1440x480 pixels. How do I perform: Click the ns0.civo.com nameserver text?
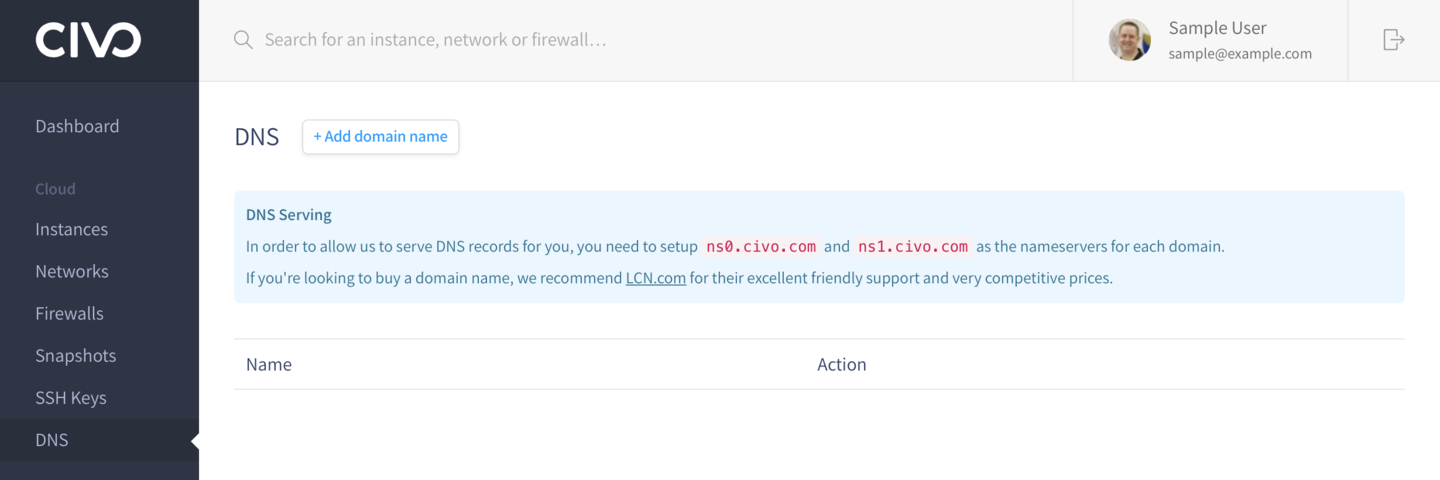pyautogui.click(x=761, y=246)
